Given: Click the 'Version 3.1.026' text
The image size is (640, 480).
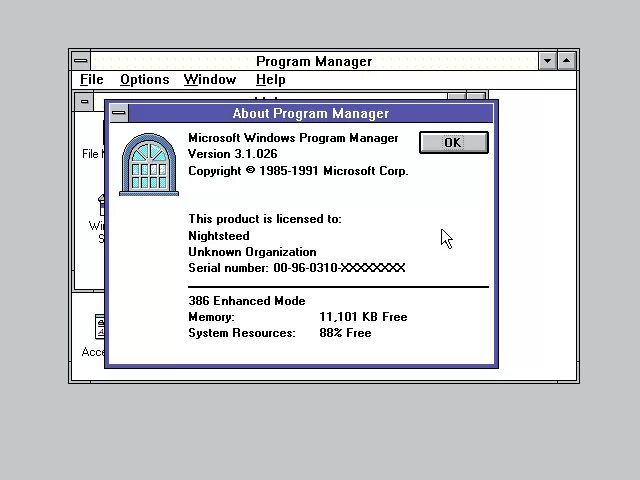Looking at the screenshot, I should [233, 154].
